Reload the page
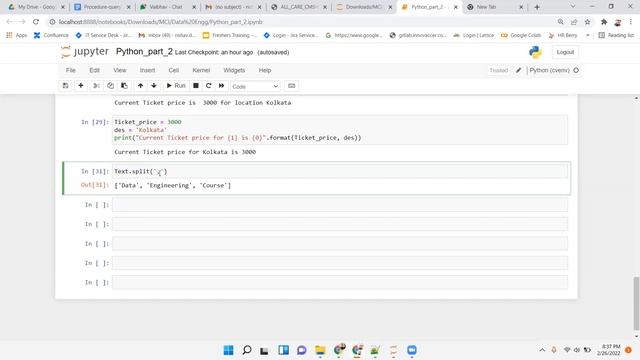The width and height of the screenshot is (640, 360). point(36,22)
